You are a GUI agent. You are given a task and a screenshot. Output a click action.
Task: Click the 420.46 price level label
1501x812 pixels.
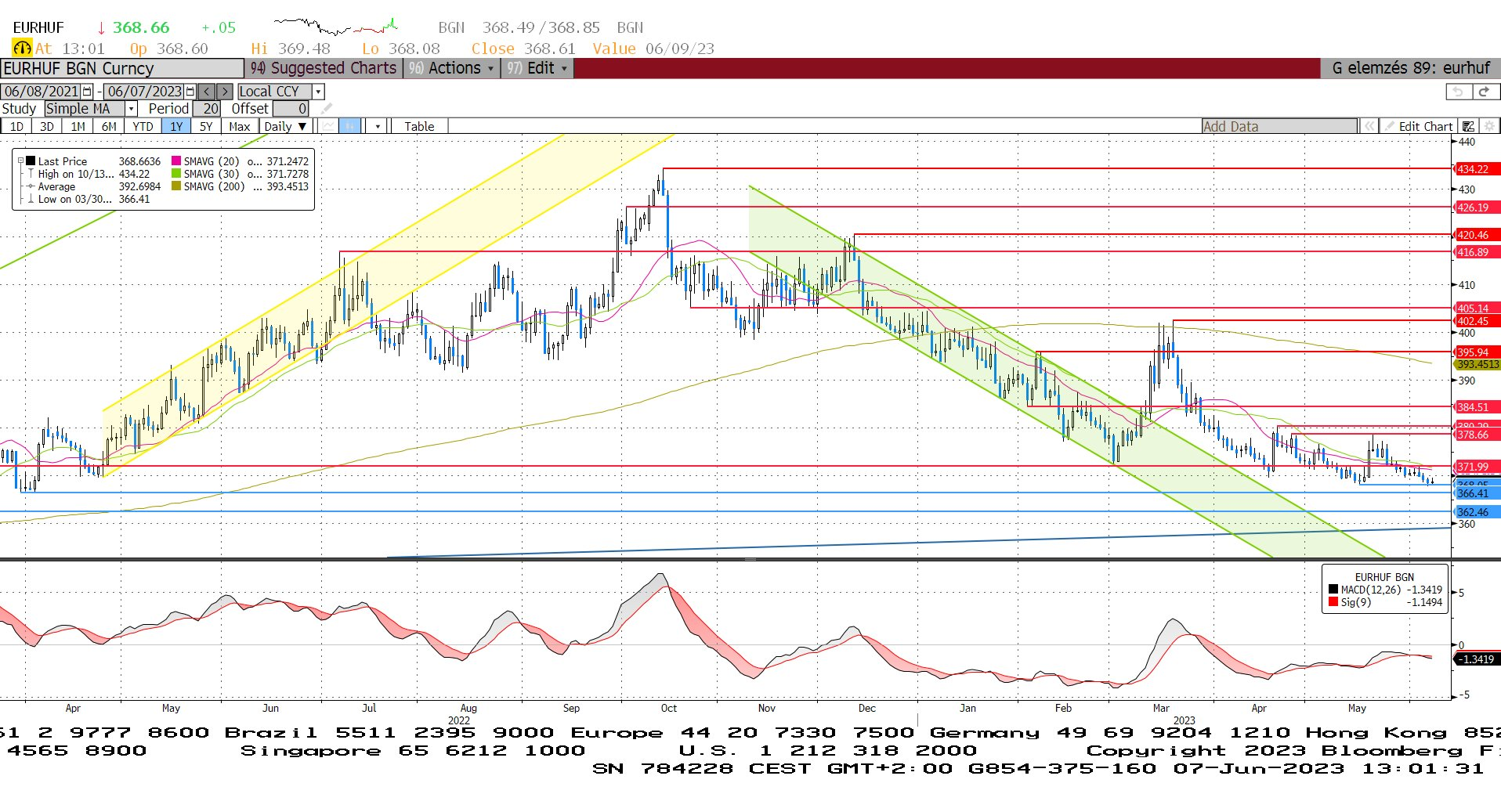point(1477,235)
